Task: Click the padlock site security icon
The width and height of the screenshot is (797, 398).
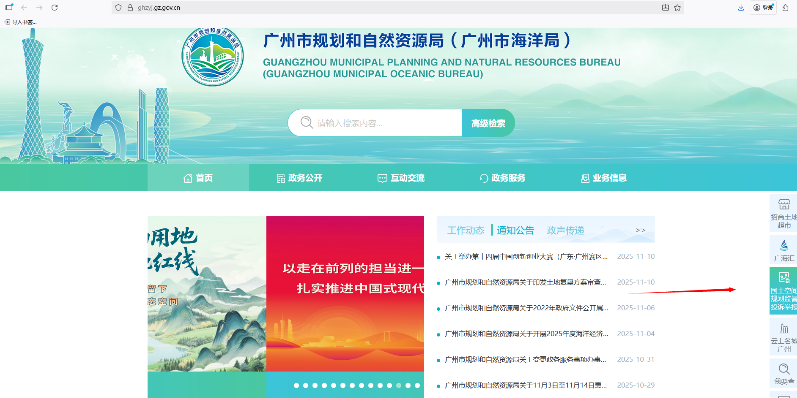Action: point(130,8)
